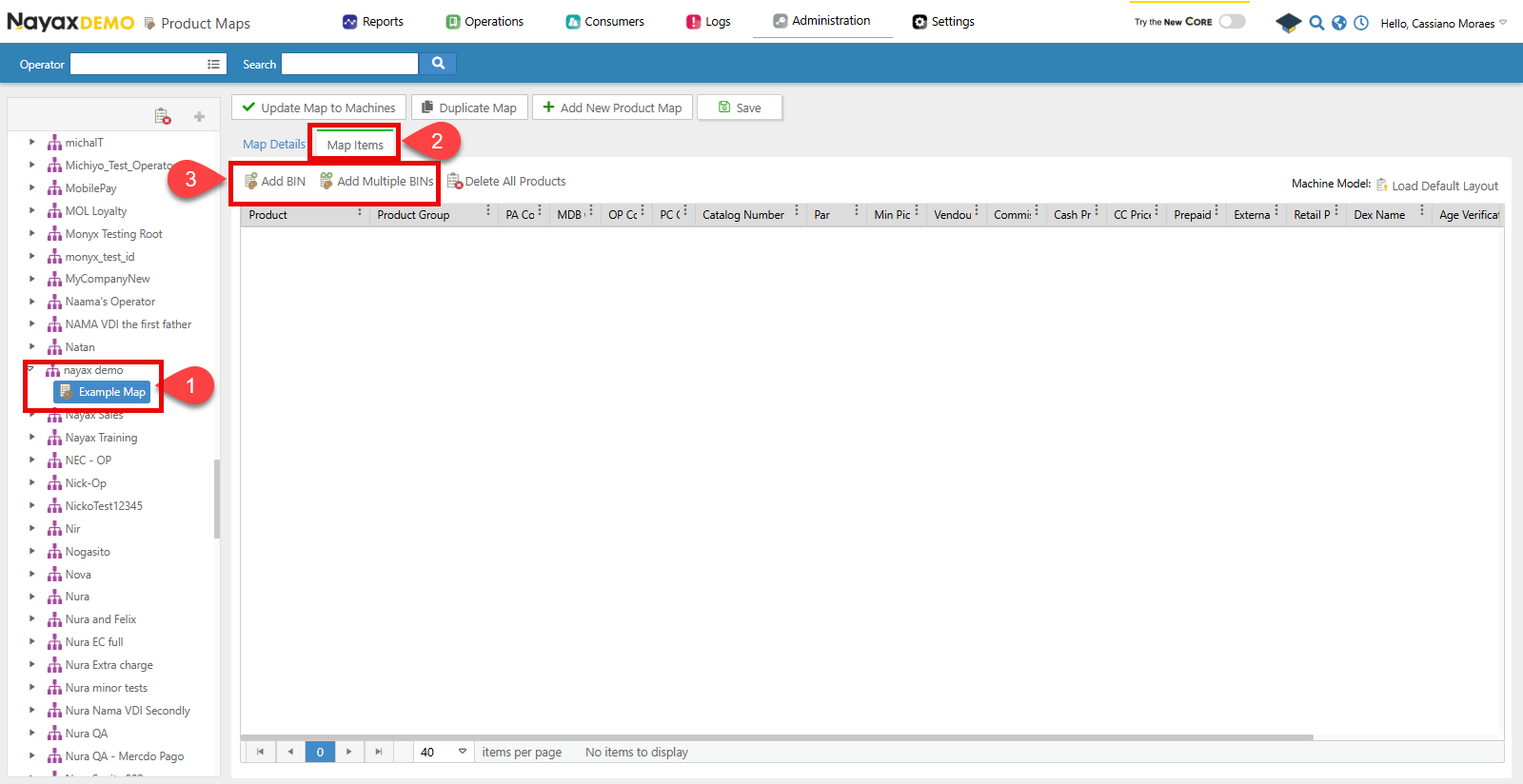Click Update Map to Machines button
The width and height of the screenshot is (1523, 784).
(x=319, y=108)
